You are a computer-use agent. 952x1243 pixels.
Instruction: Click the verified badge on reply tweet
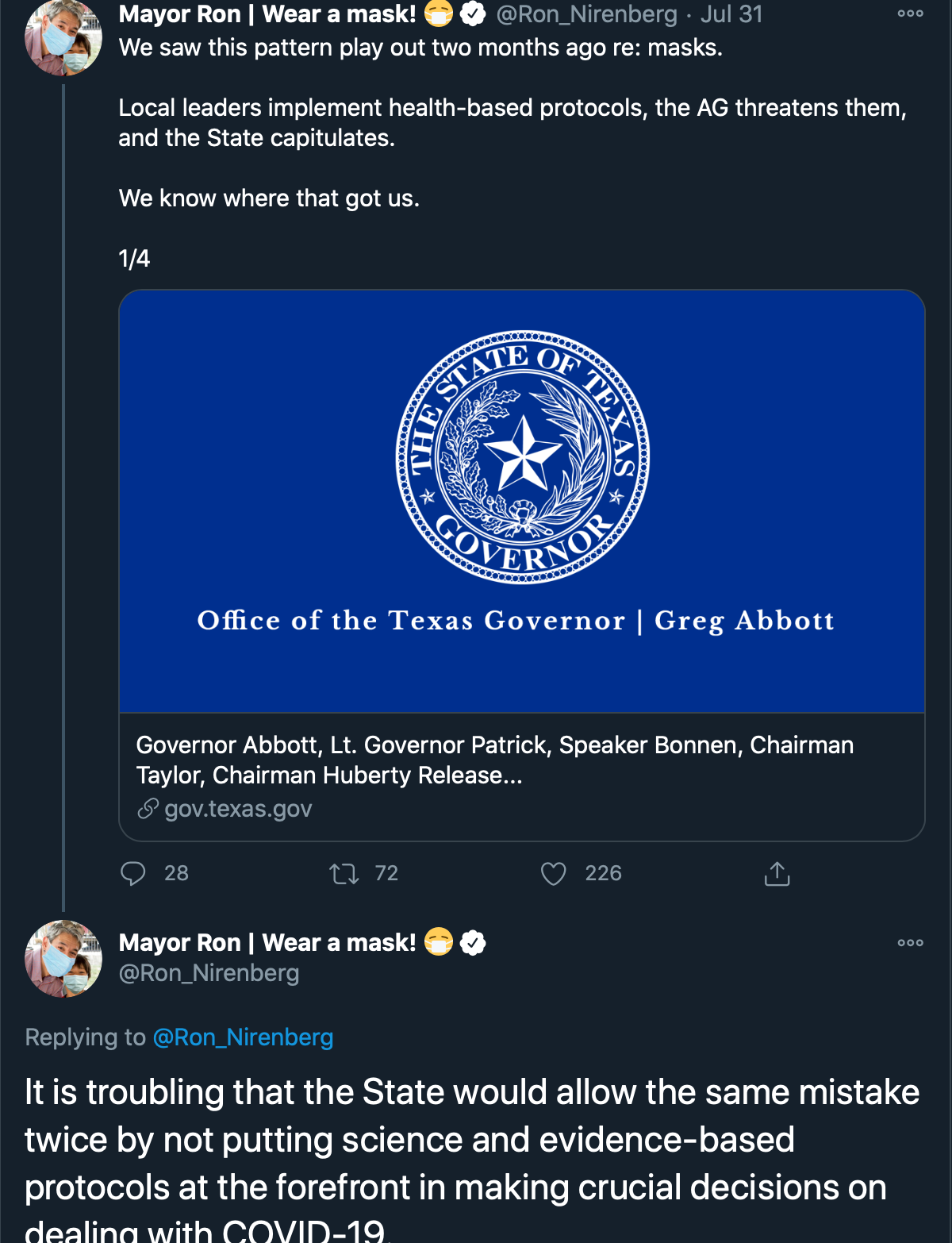[473, 943]
